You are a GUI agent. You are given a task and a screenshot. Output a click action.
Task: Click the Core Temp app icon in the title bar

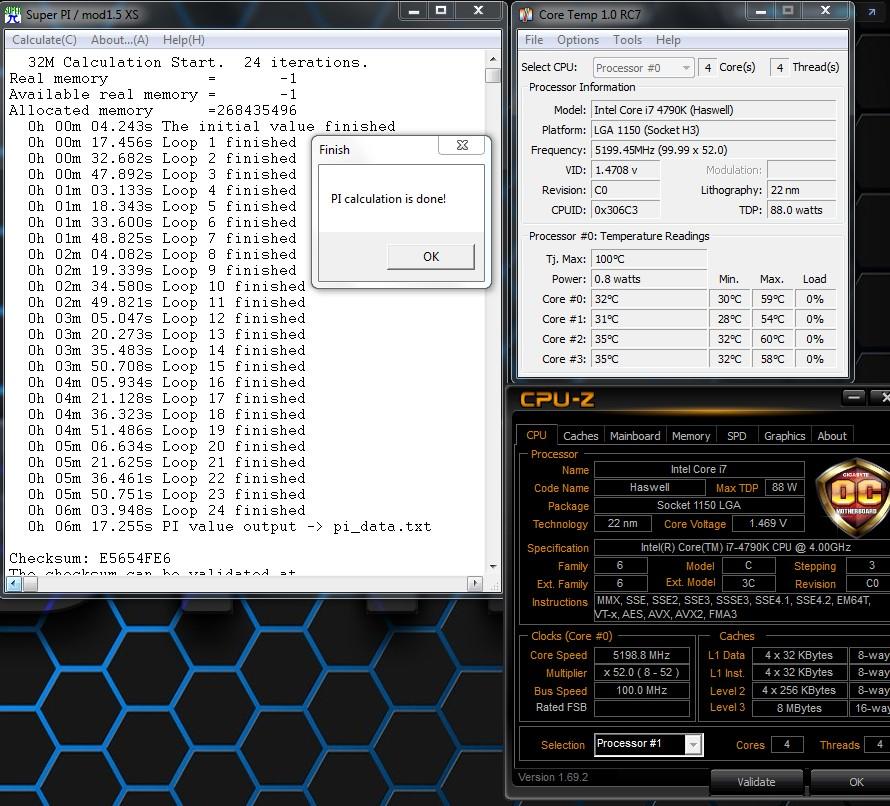pyautogui.click(x=526, y=15)
